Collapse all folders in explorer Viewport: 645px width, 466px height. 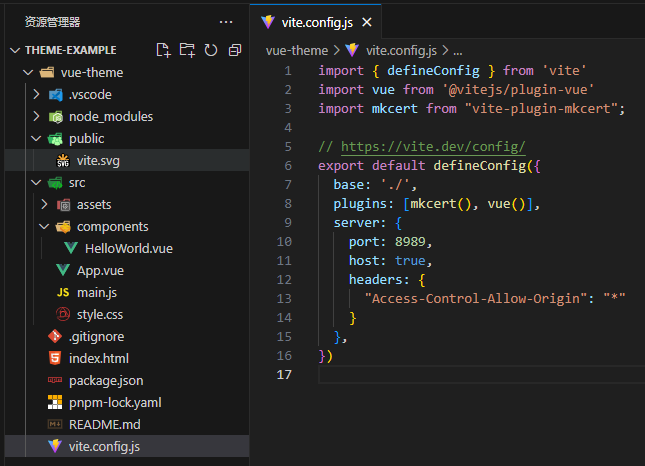pyautogui.click(x=235, y=50)
